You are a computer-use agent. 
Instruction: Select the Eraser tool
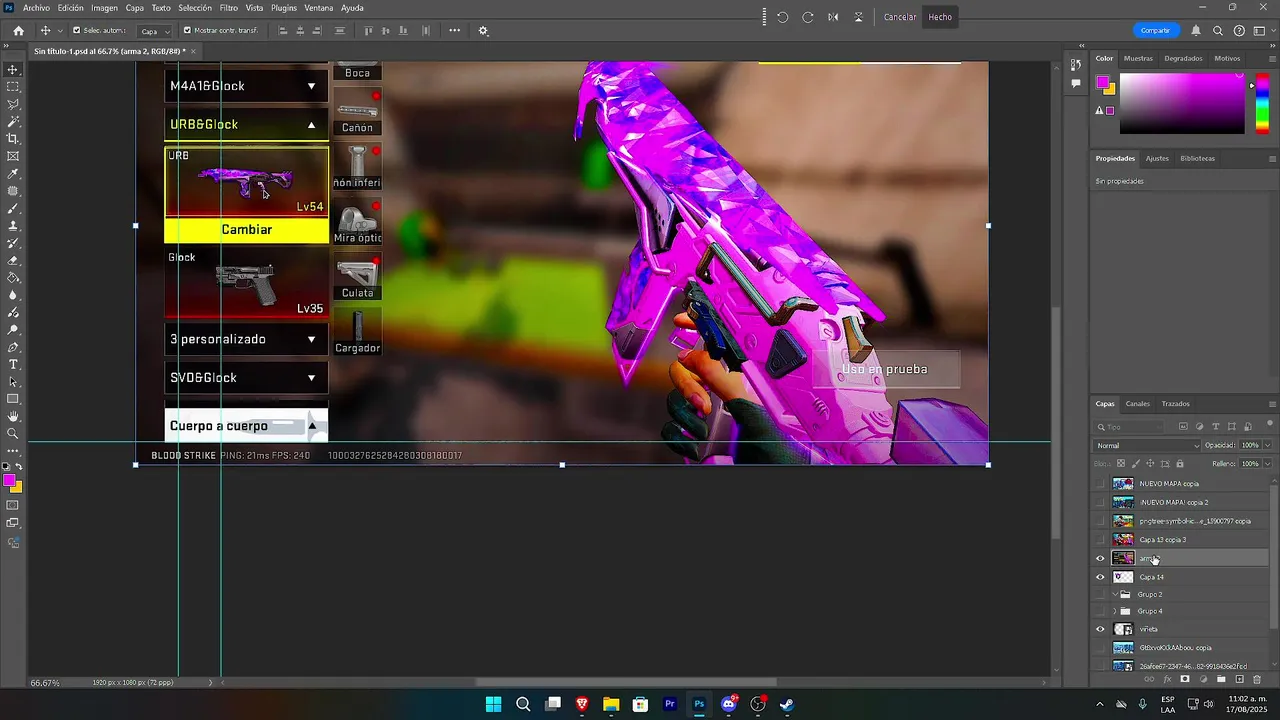[x=13, y=260]
